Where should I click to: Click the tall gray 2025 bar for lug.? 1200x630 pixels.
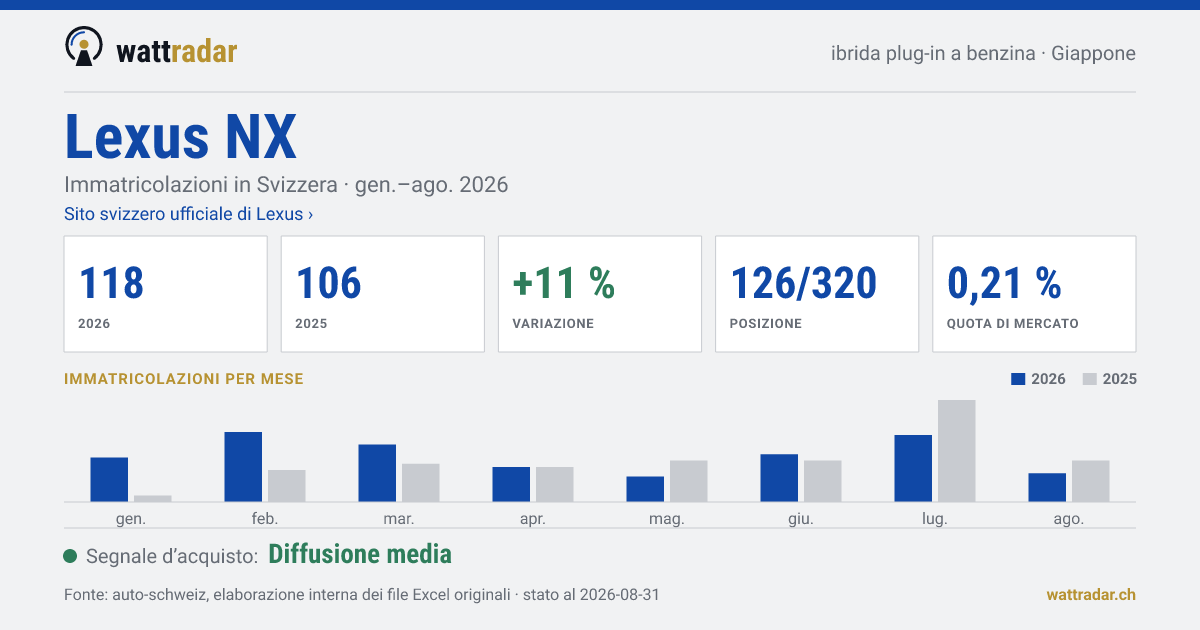(x=957, y=450)
